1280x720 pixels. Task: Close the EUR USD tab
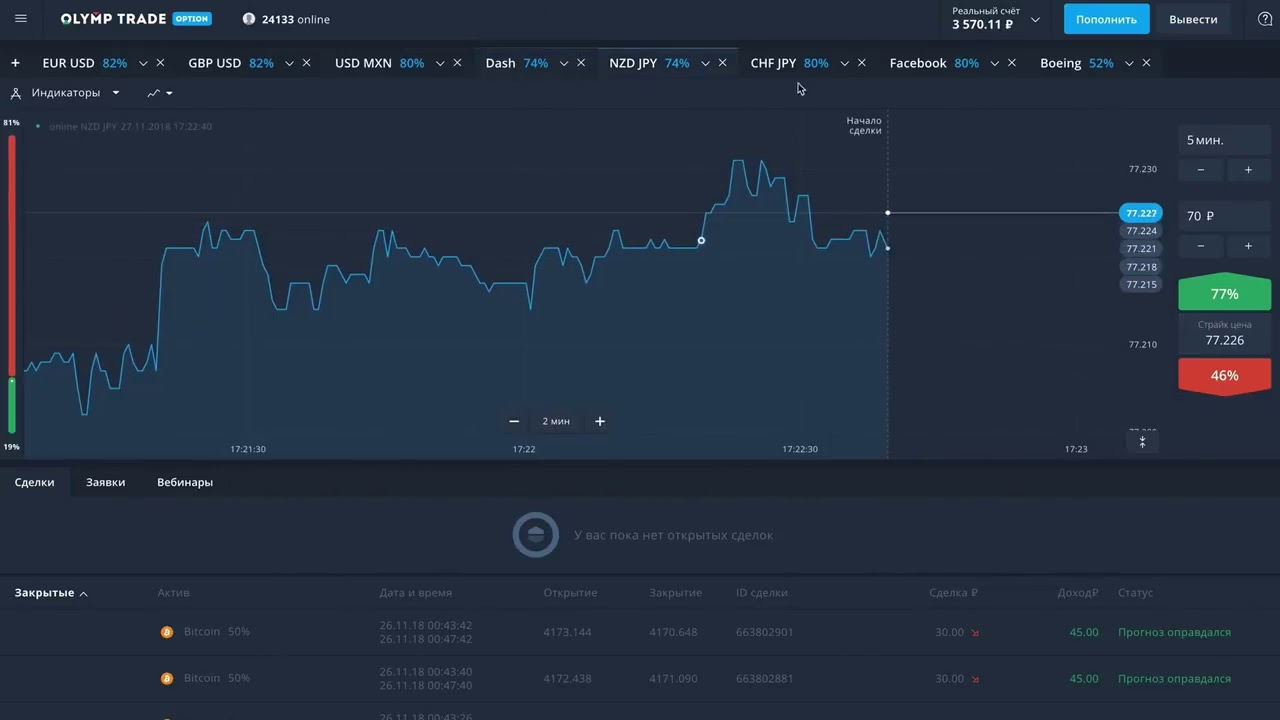pos(160,63)
